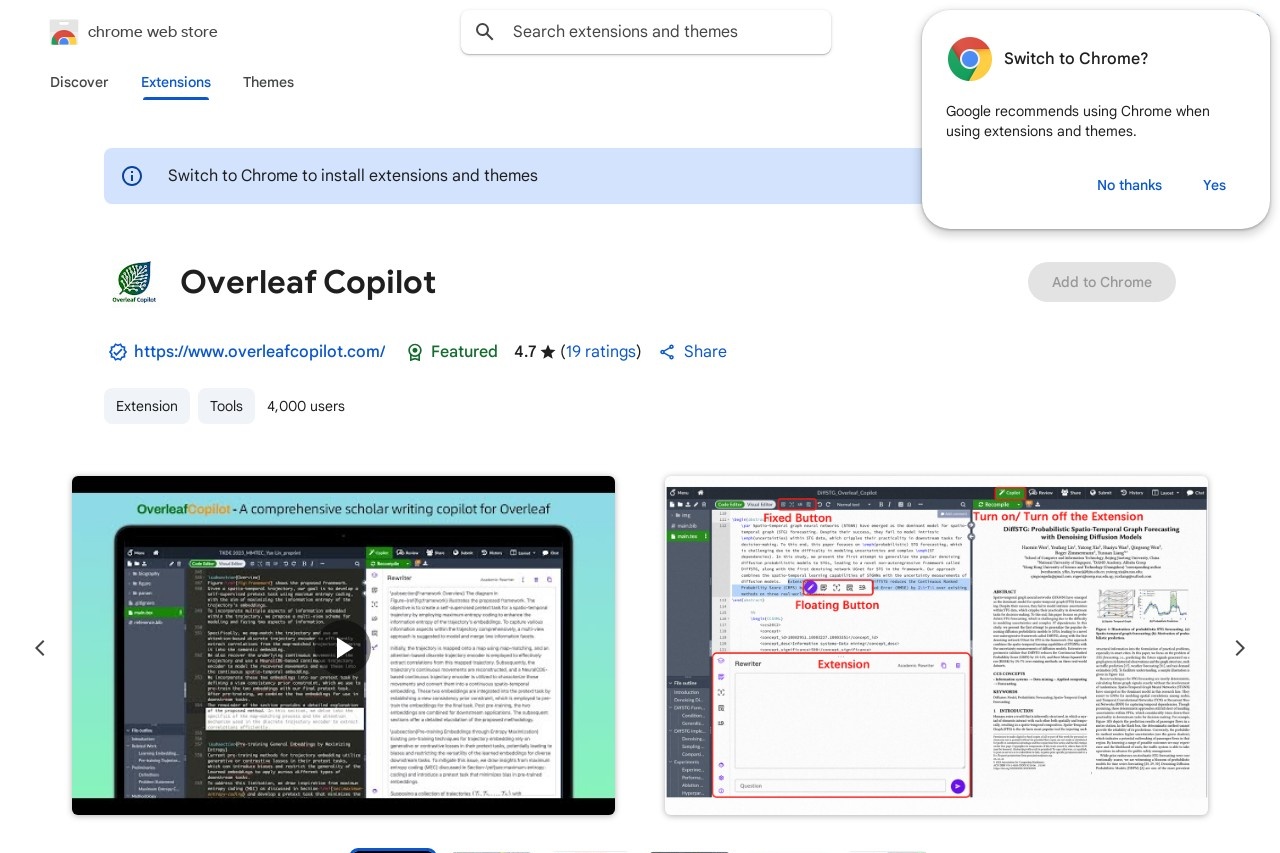Click the Switch to Chrome? heading
Image resolution: width=1280 pixels, height=853 pixels.
(1076, 59)
